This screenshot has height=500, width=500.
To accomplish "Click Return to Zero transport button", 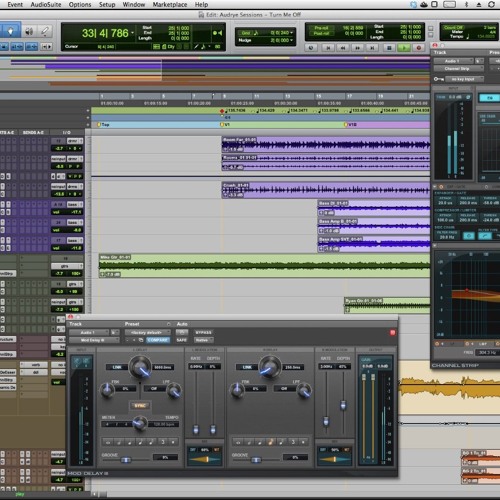I will pos(328,48).
